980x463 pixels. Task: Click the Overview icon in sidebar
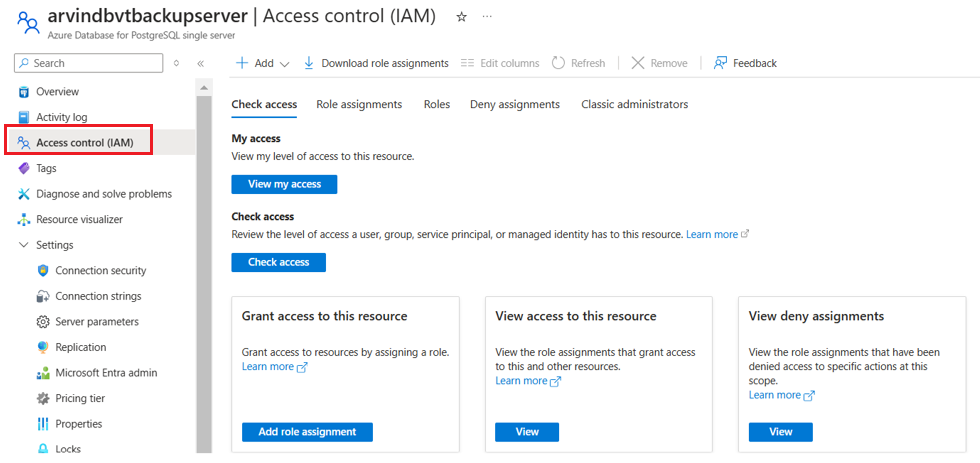coord(24,92)
